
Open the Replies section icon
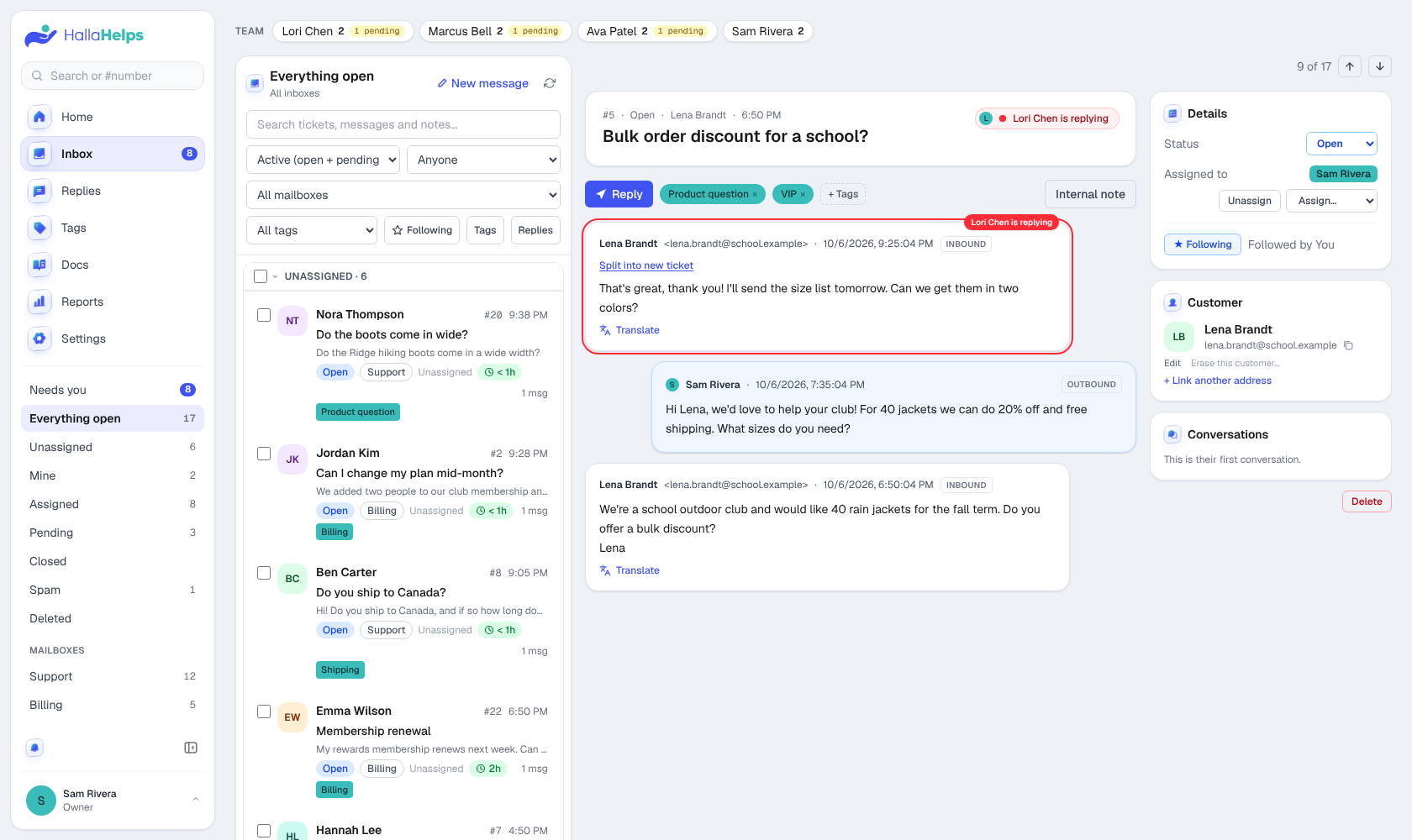click(39, 191)
